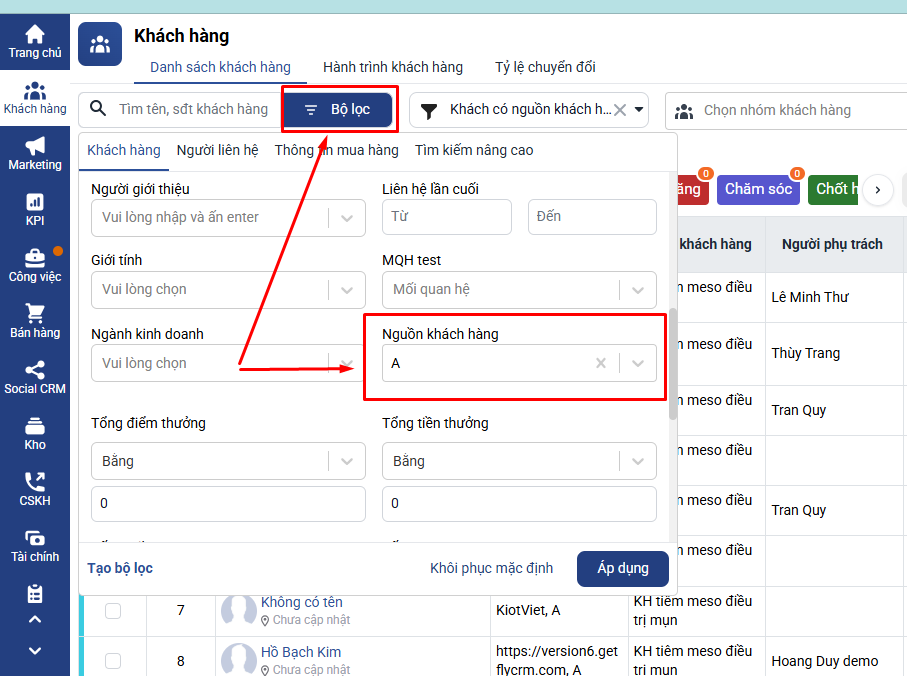Tick the checkbox for row 7
The height and width of the screenshot is (676, 907).
click(113, 610)
